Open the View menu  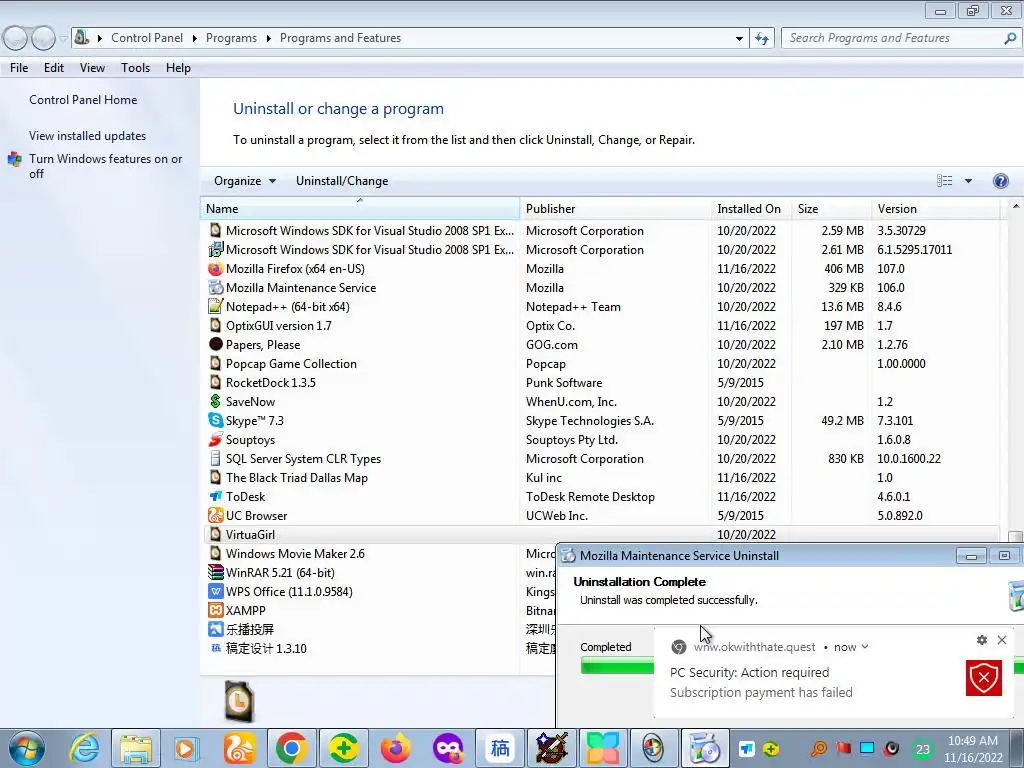click(x=92, y=68)
